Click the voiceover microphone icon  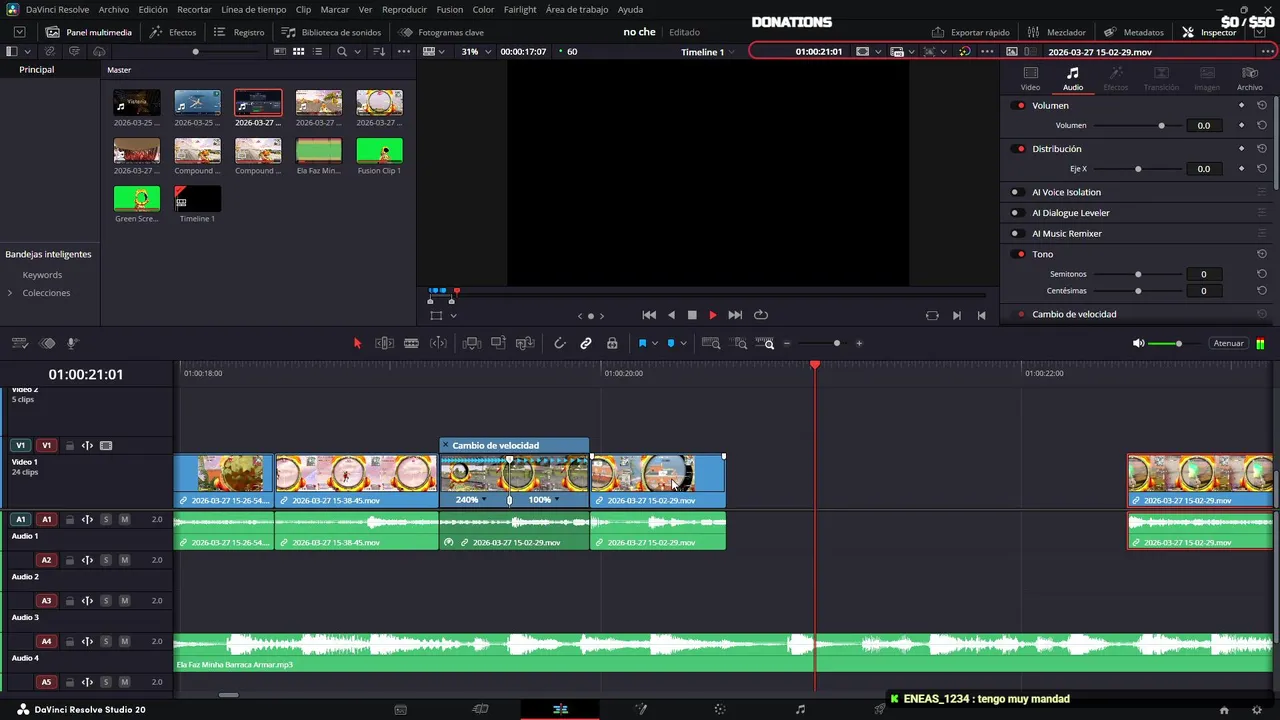coord(73,343)
